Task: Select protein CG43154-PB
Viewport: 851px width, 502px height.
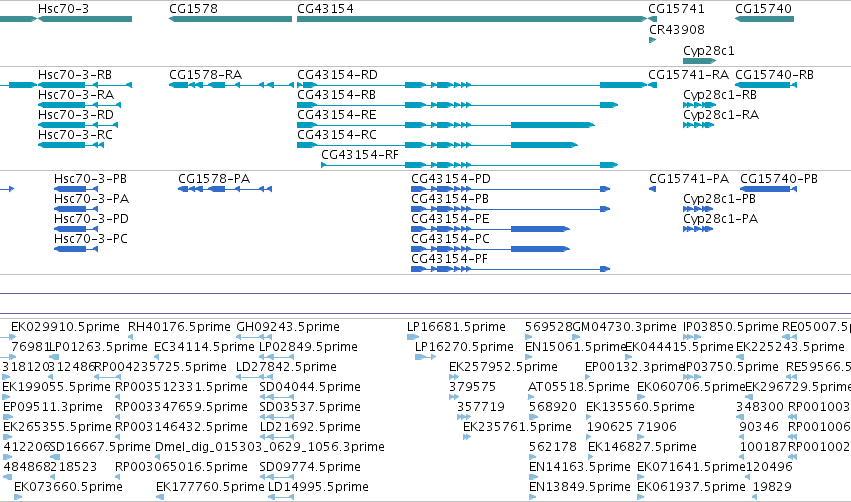Action: coord(450,199)
